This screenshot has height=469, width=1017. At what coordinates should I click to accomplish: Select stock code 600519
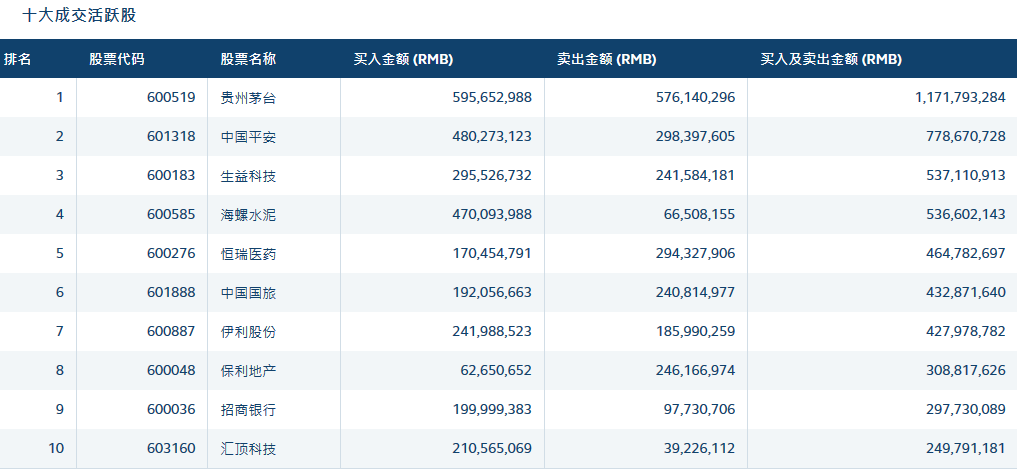(x=171, y=97)
